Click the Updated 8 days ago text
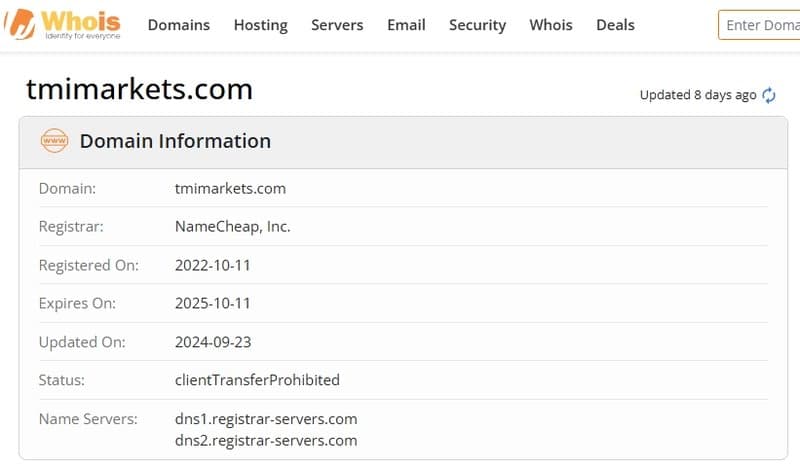The image size is (800, 466). [697, 95]
